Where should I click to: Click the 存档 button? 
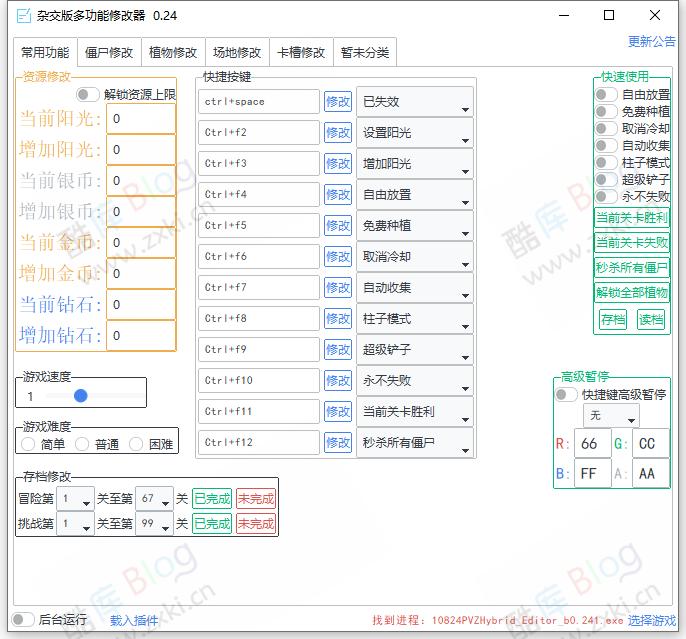point(612,320)
